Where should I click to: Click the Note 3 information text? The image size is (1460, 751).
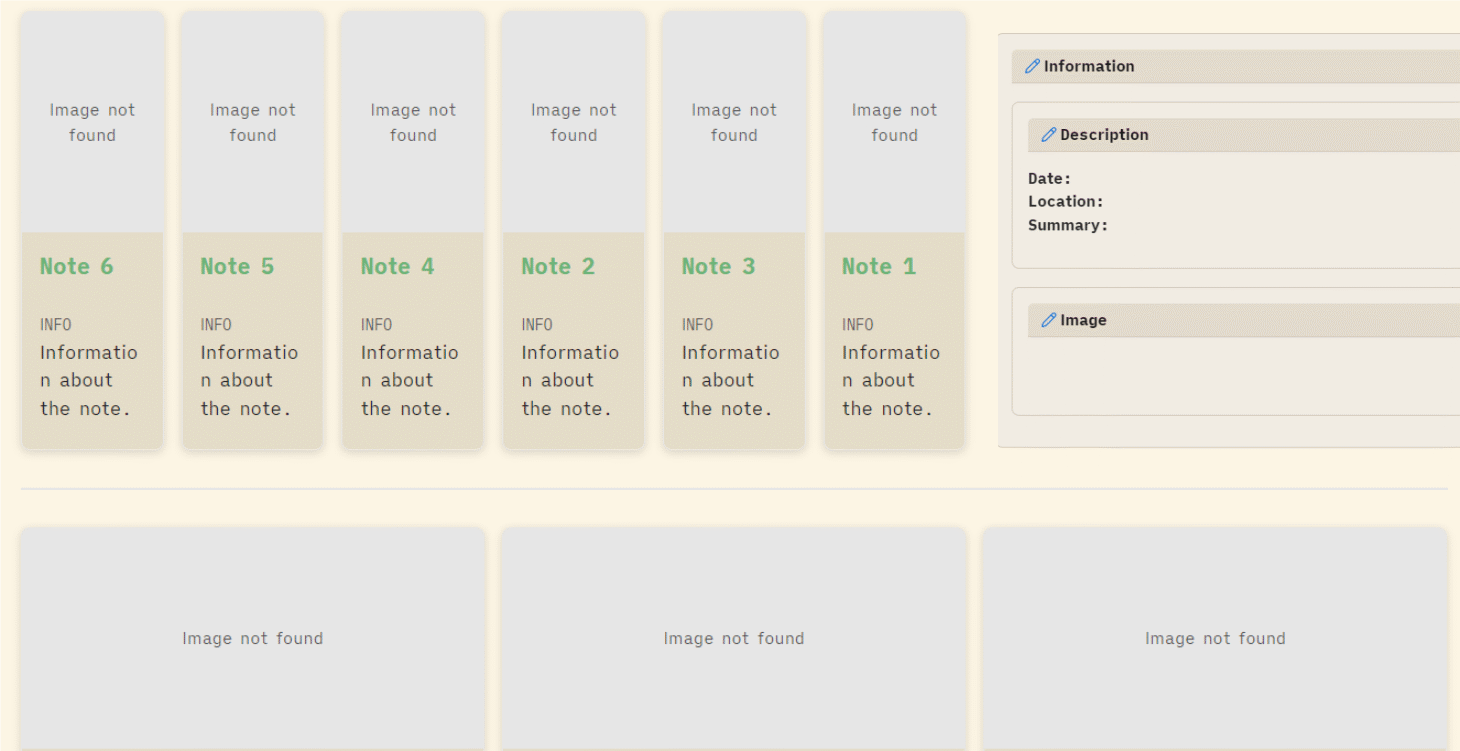click(x=730, y=381)
